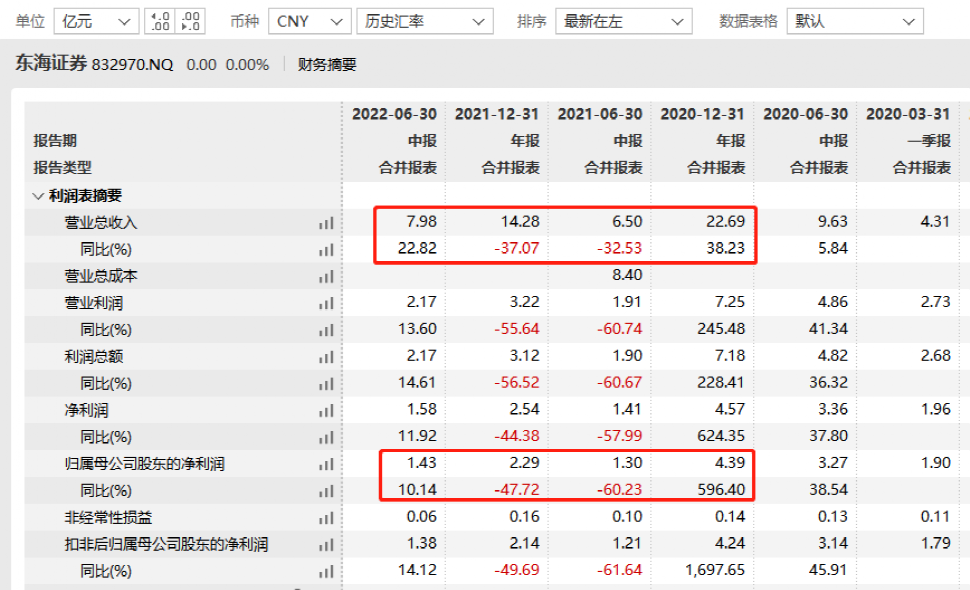Open the chart icon for the last 同比(%) row
This screenshot has height=590, width=970.
coord(325,571)
